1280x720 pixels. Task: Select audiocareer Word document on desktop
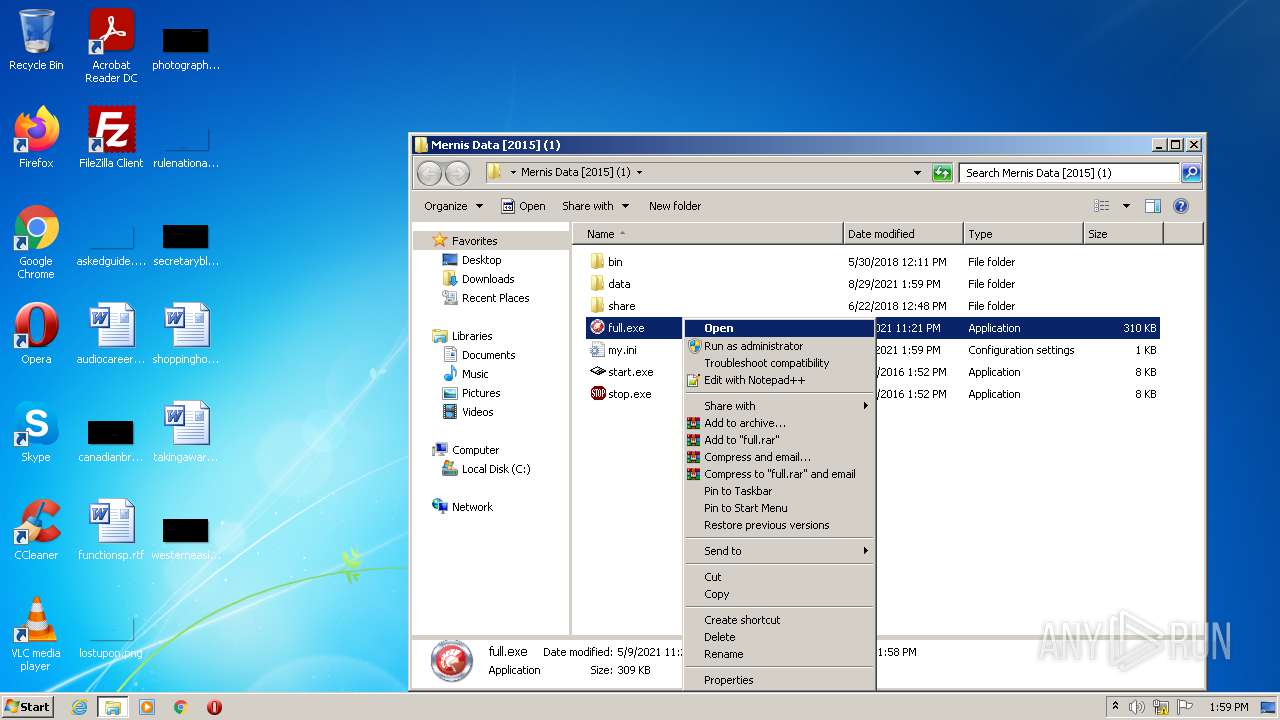111,334
